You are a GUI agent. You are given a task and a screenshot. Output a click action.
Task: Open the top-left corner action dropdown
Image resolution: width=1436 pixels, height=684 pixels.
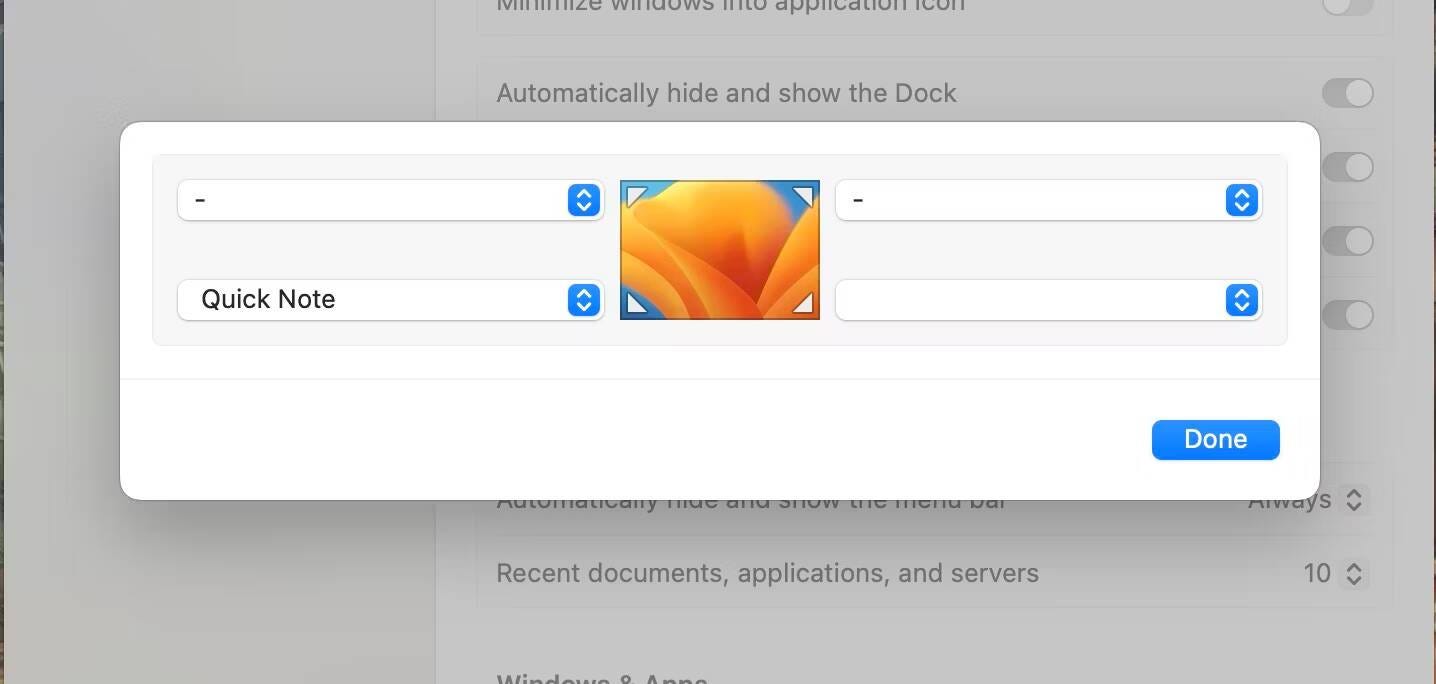(390, 200)
